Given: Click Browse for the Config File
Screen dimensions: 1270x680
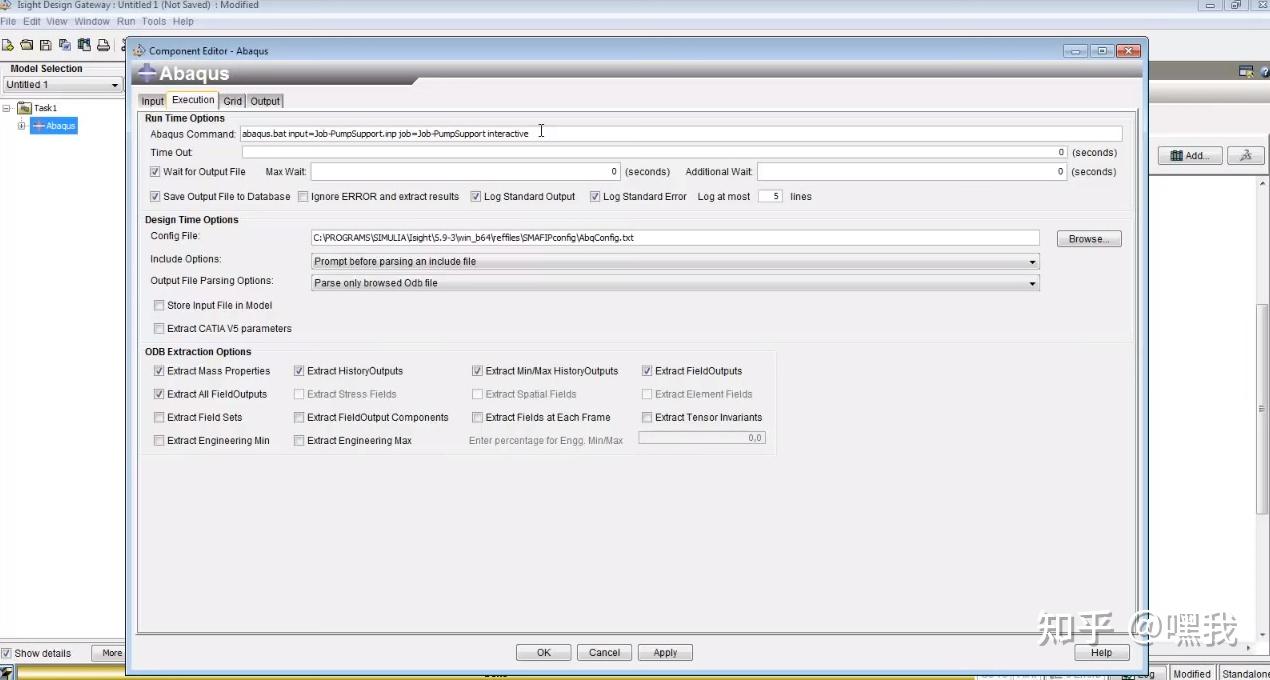Looking at the screenshot, I should [x=1089, y=239].
